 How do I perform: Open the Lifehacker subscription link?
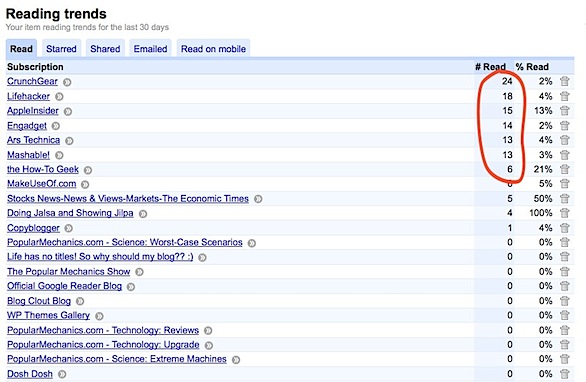[28, 96]
